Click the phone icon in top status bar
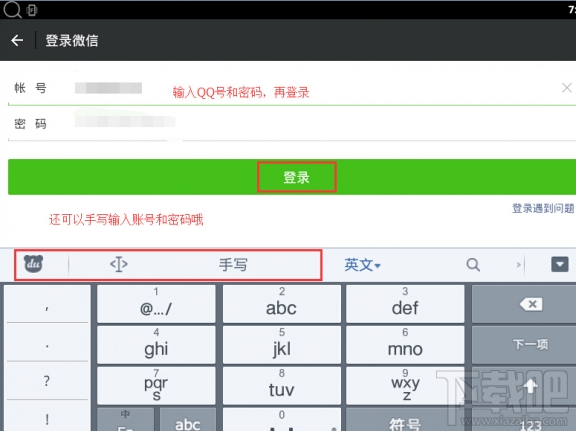This screenshot has height=431, width=576. click(x=32, y=10)
